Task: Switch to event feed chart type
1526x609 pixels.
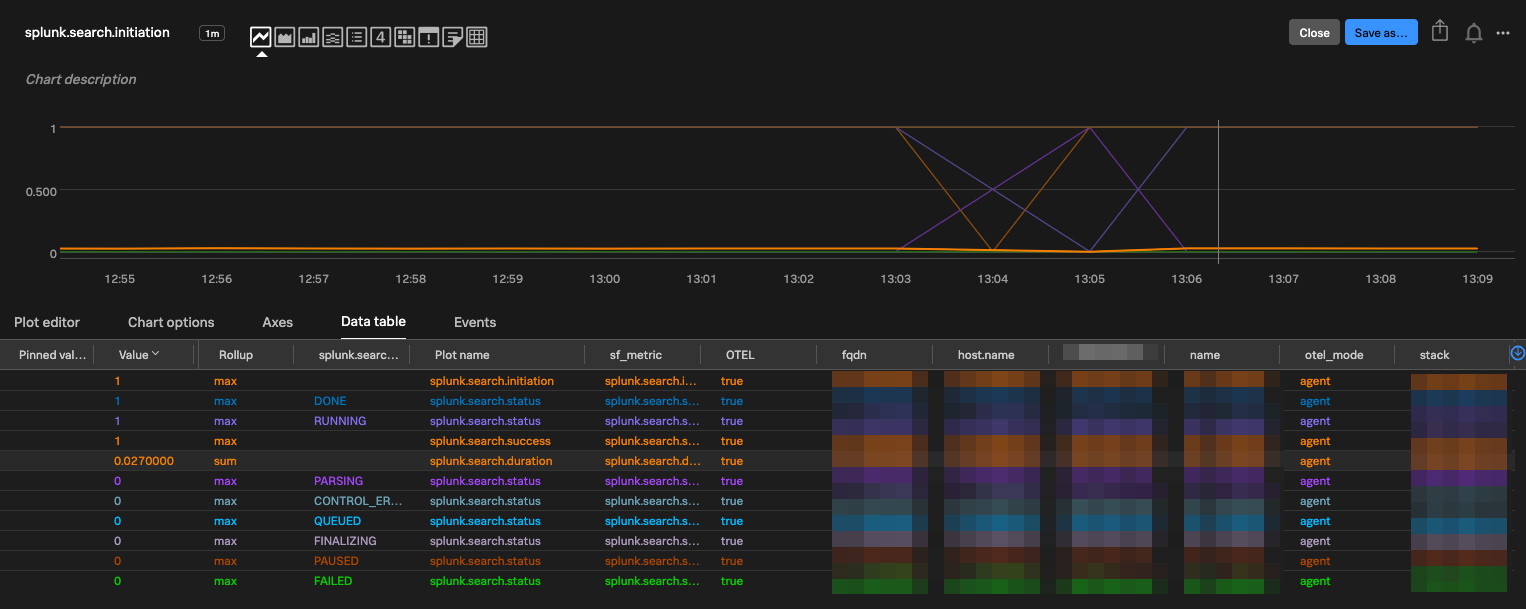Action: [x=429, y=37]
